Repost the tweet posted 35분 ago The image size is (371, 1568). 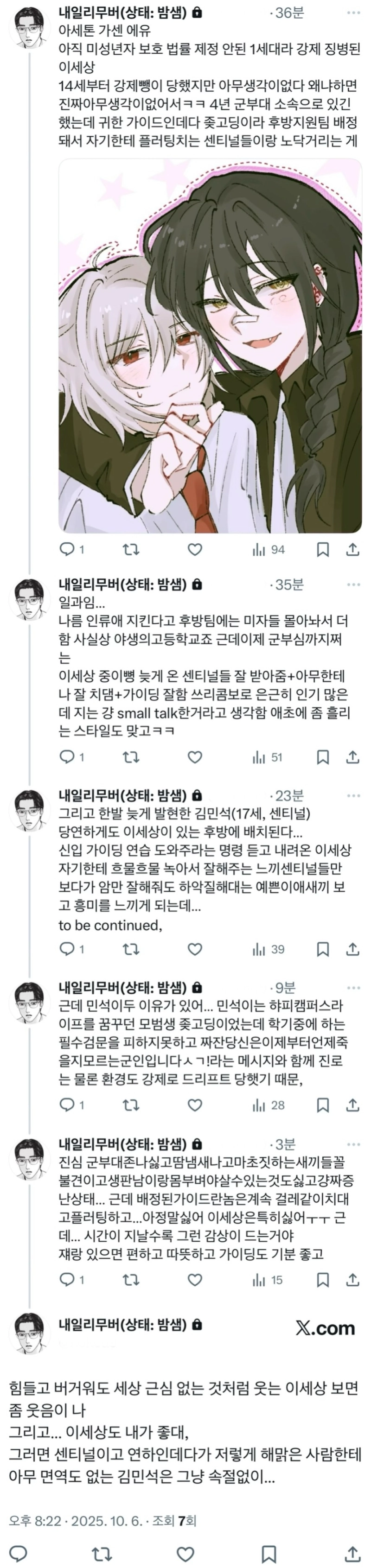pyautogui.click(x=130, y=757)
